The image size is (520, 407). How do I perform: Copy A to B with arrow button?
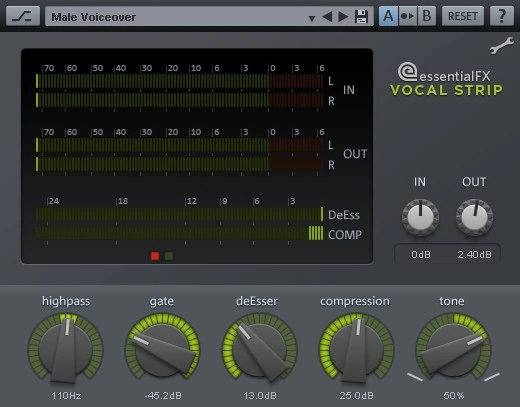point(407,16)
